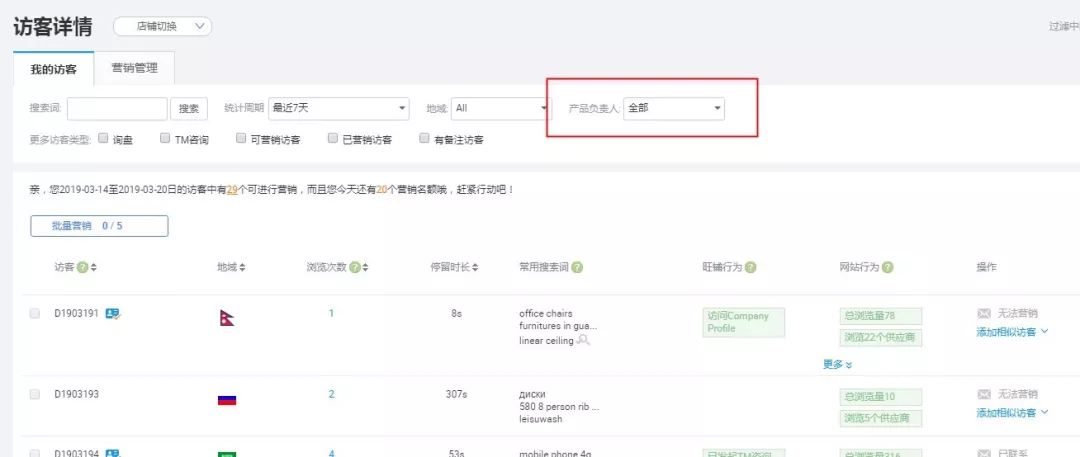Open view count 1 for D1903191
The height and width of the screenshot is (457, 1080).
click(x=331, y=313)
